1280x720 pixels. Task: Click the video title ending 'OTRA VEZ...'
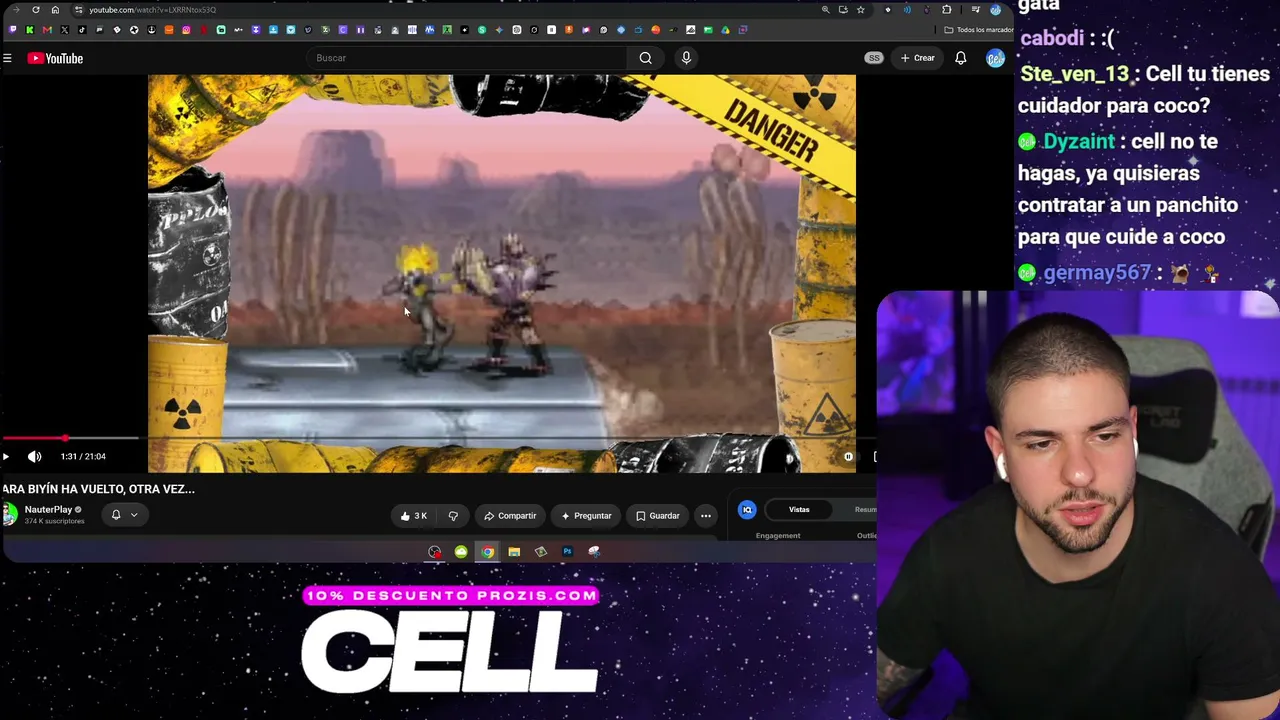click(98, 489)
